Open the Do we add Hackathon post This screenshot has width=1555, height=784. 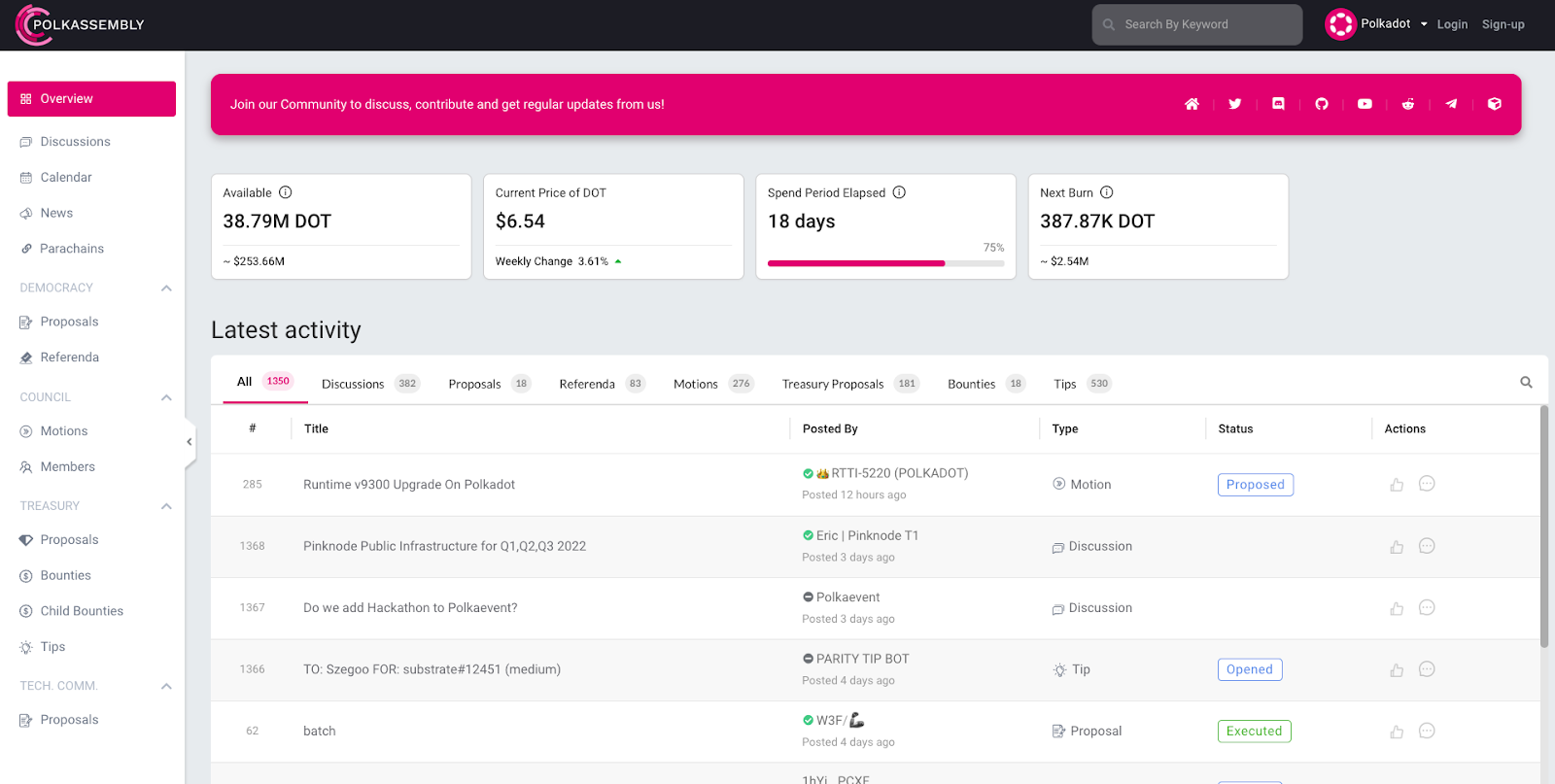click(x=410, y=608)
